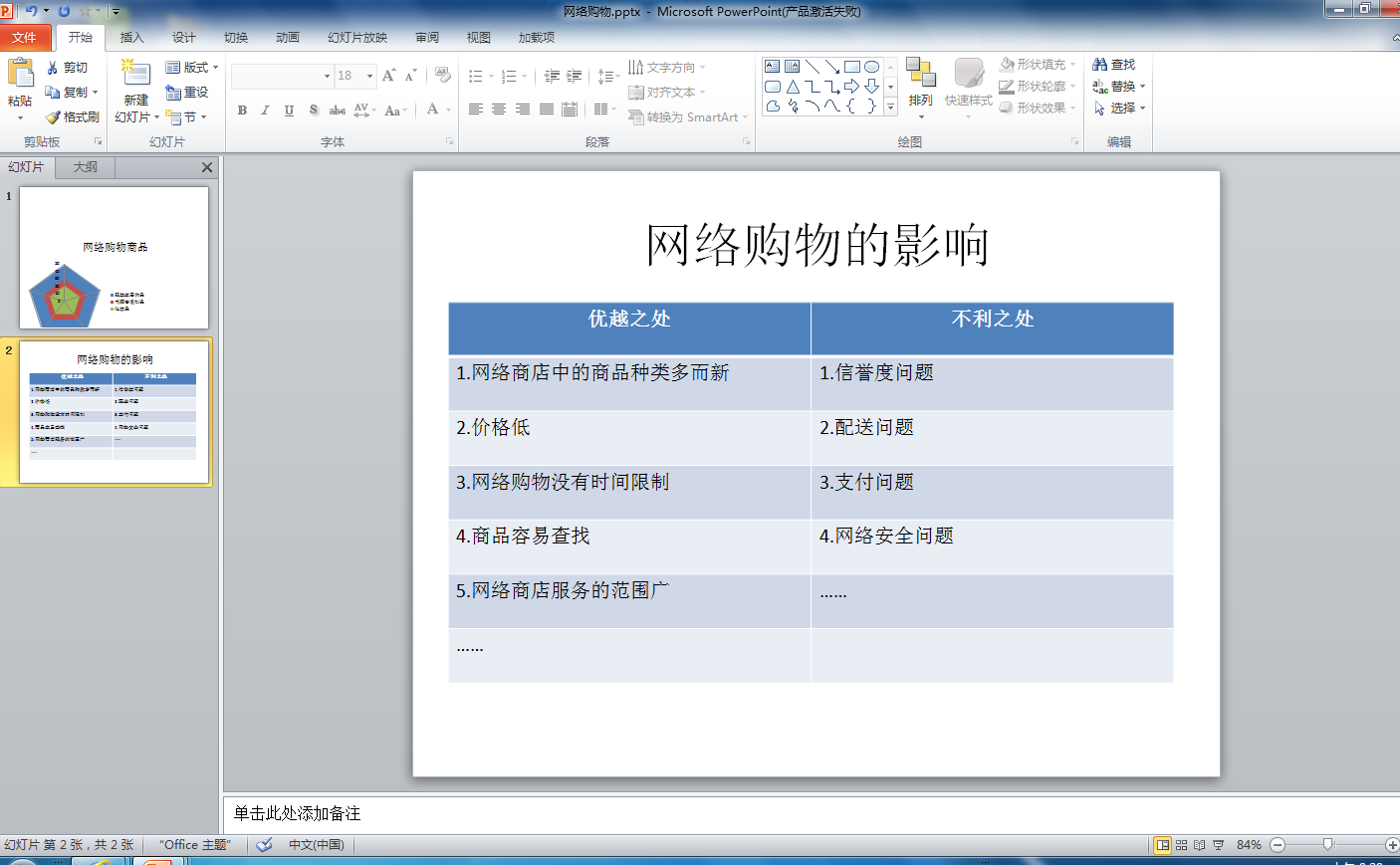The width and height of the screenshot is (1400, 865).
Task: Open Shape Fill (形状填充) dropdown
Action: click(x=1038, y=65)
